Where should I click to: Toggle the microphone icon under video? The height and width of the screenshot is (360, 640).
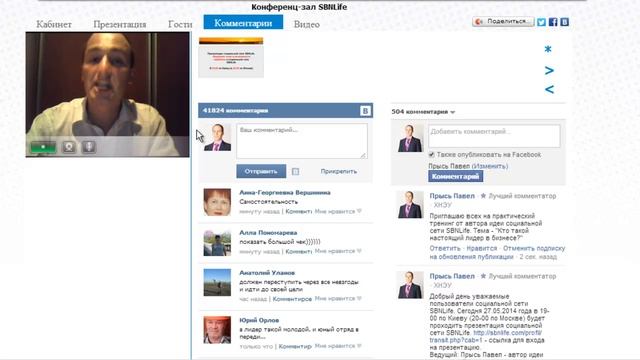(x=89, y=147)
